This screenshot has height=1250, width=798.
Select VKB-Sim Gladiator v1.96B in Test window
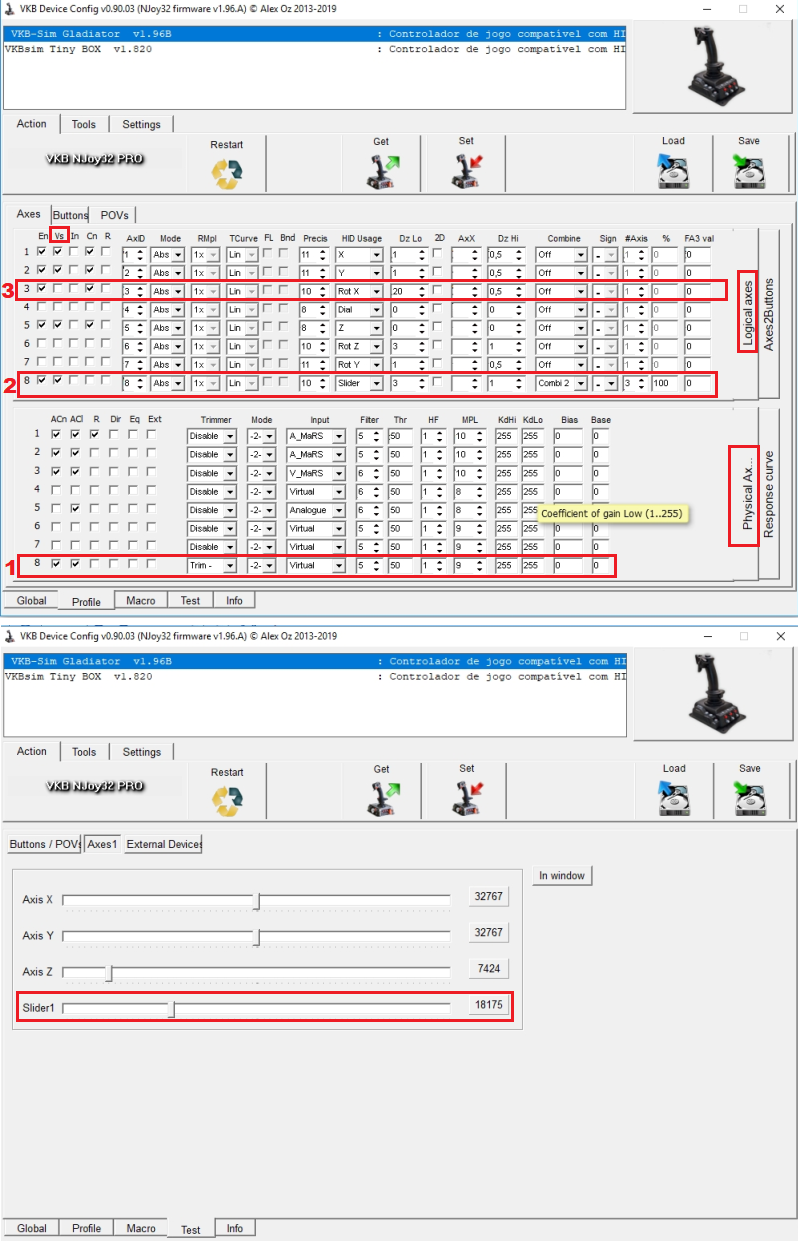point(315,661)
